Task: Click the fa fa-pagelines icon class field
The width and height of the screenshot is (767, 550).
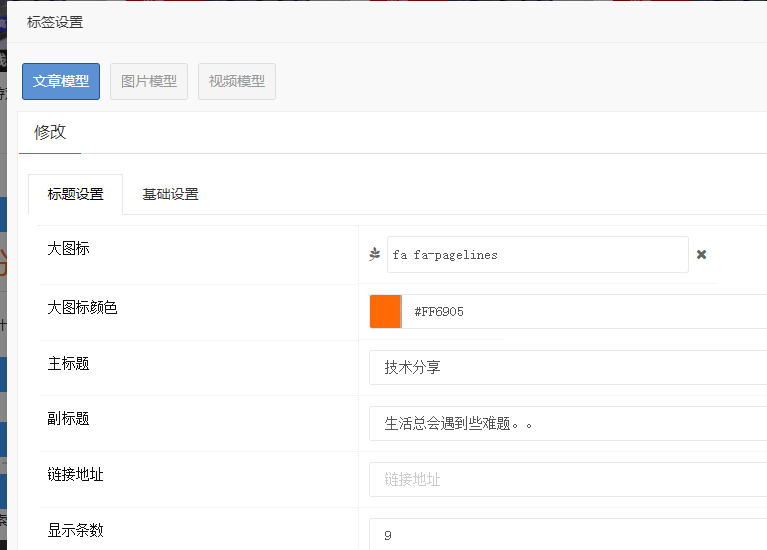Action: click(537, 255)
